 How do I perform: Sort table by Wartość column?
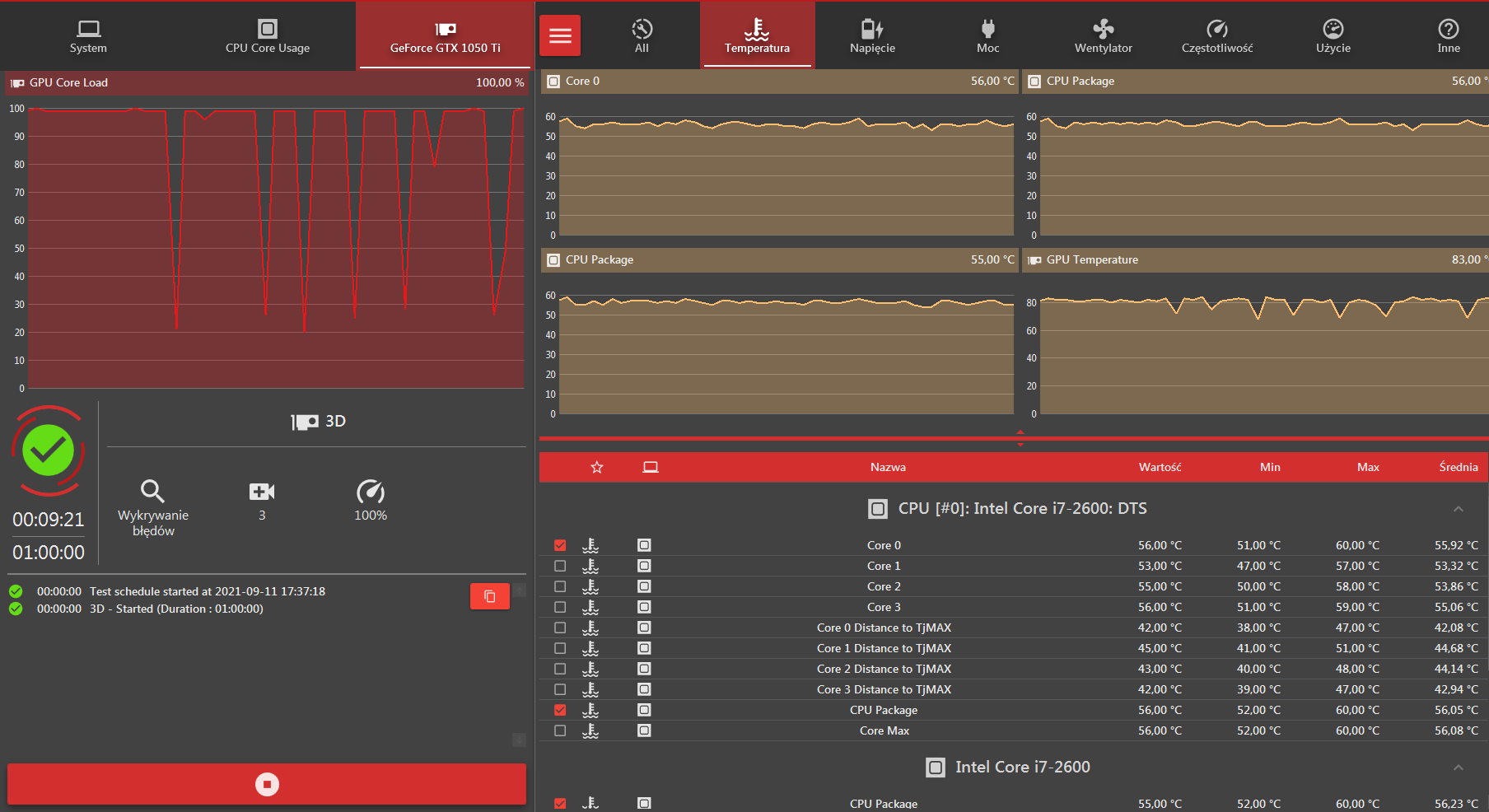1160,467
